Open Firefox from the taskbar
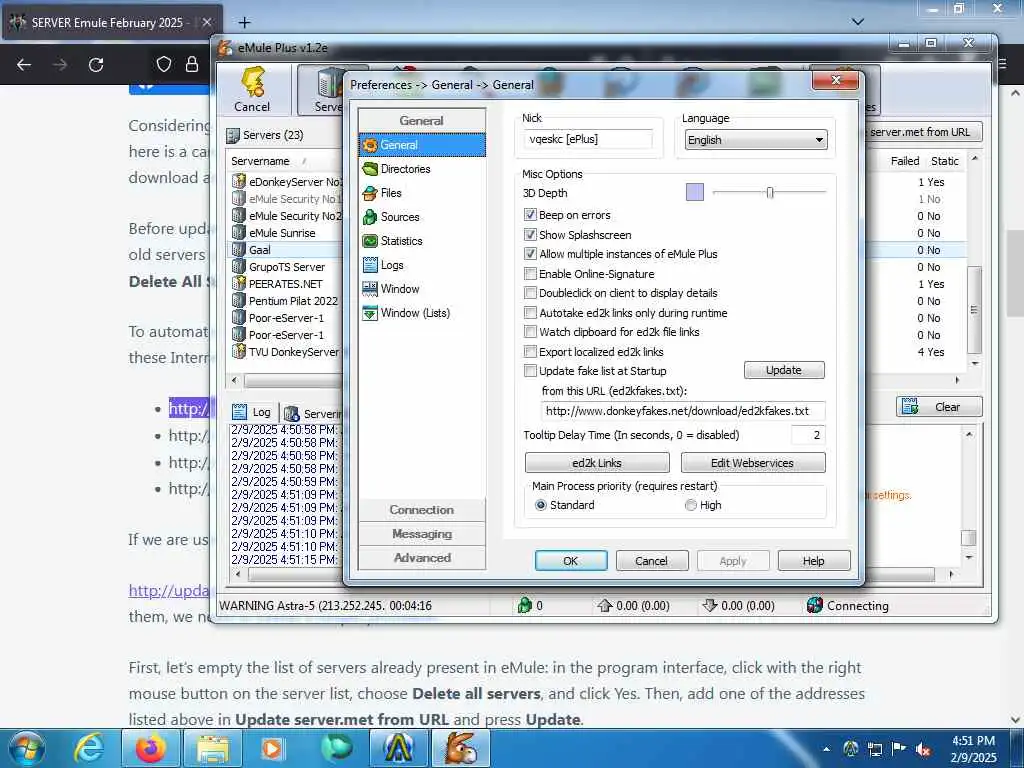 pos(150,748)
